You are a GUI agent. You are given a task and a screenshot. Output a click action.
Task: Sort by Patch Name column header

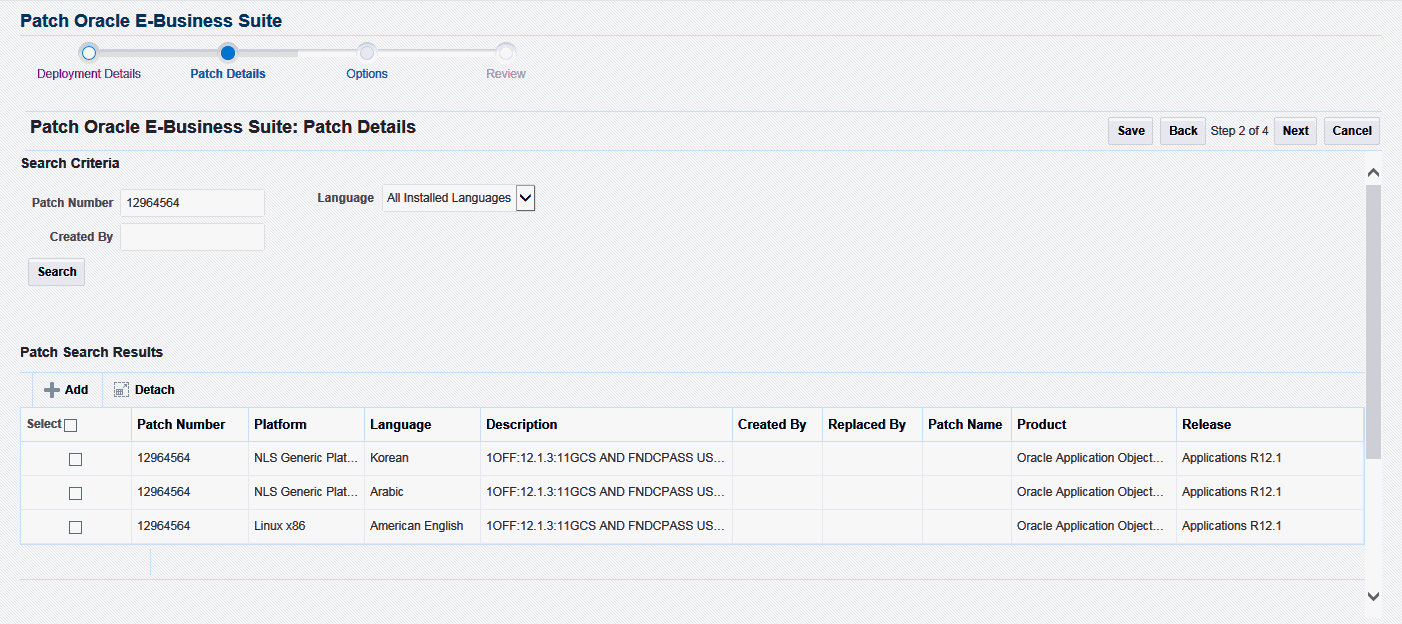pos(965,425)
